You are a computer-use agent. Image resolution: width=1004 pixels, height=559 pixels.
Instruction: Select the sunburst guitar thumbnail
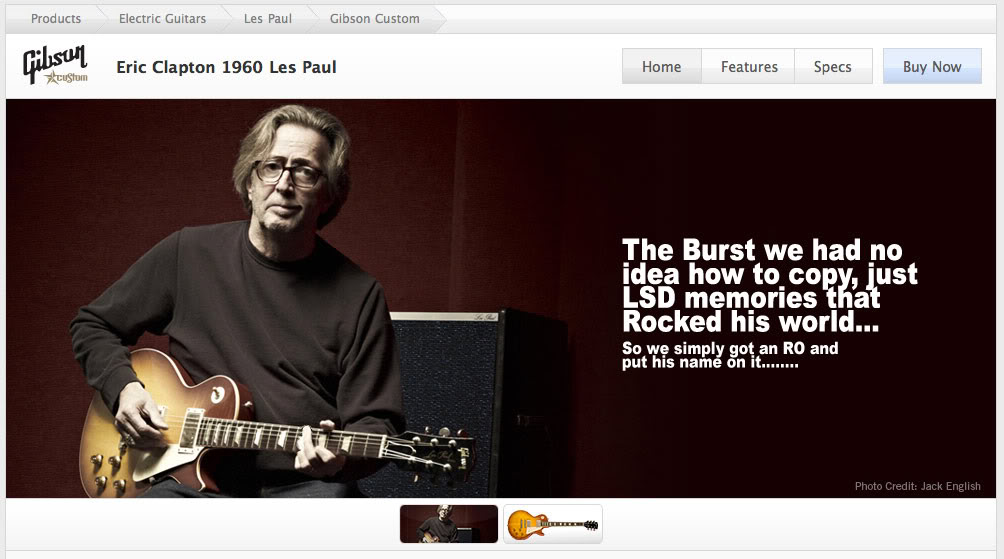pos(553,524)
